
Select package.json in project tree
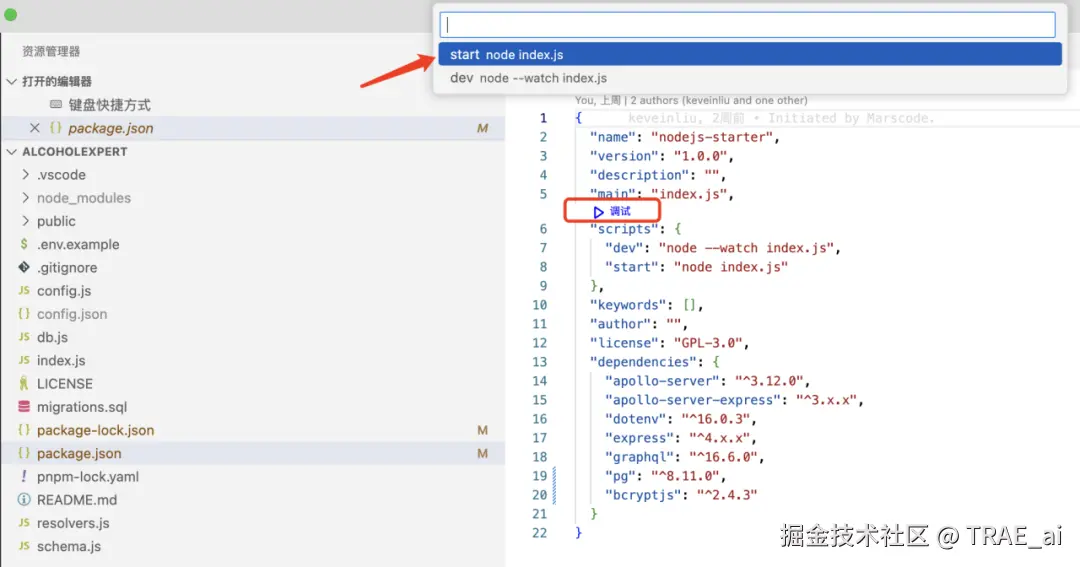(252, 453)
